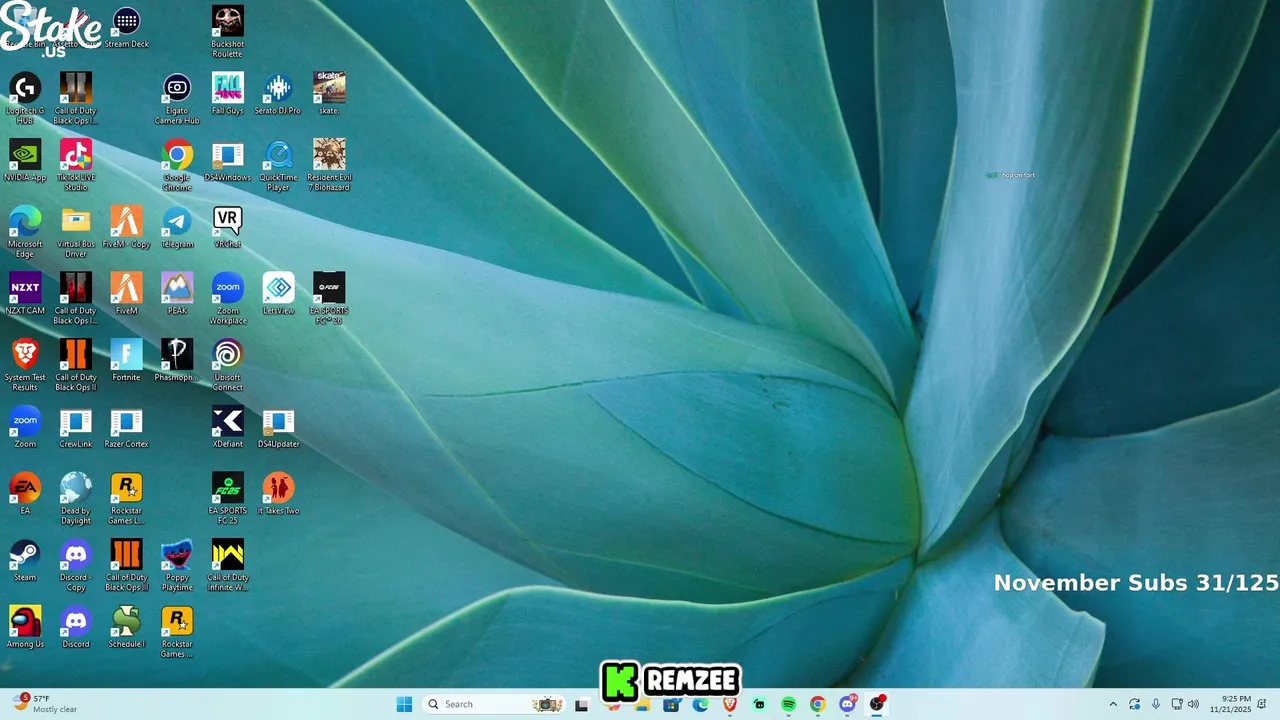Launch PEAK game shortcut
Image resolution: width=1280 pixels, height=720 pixels.
(x=177, y=294)
